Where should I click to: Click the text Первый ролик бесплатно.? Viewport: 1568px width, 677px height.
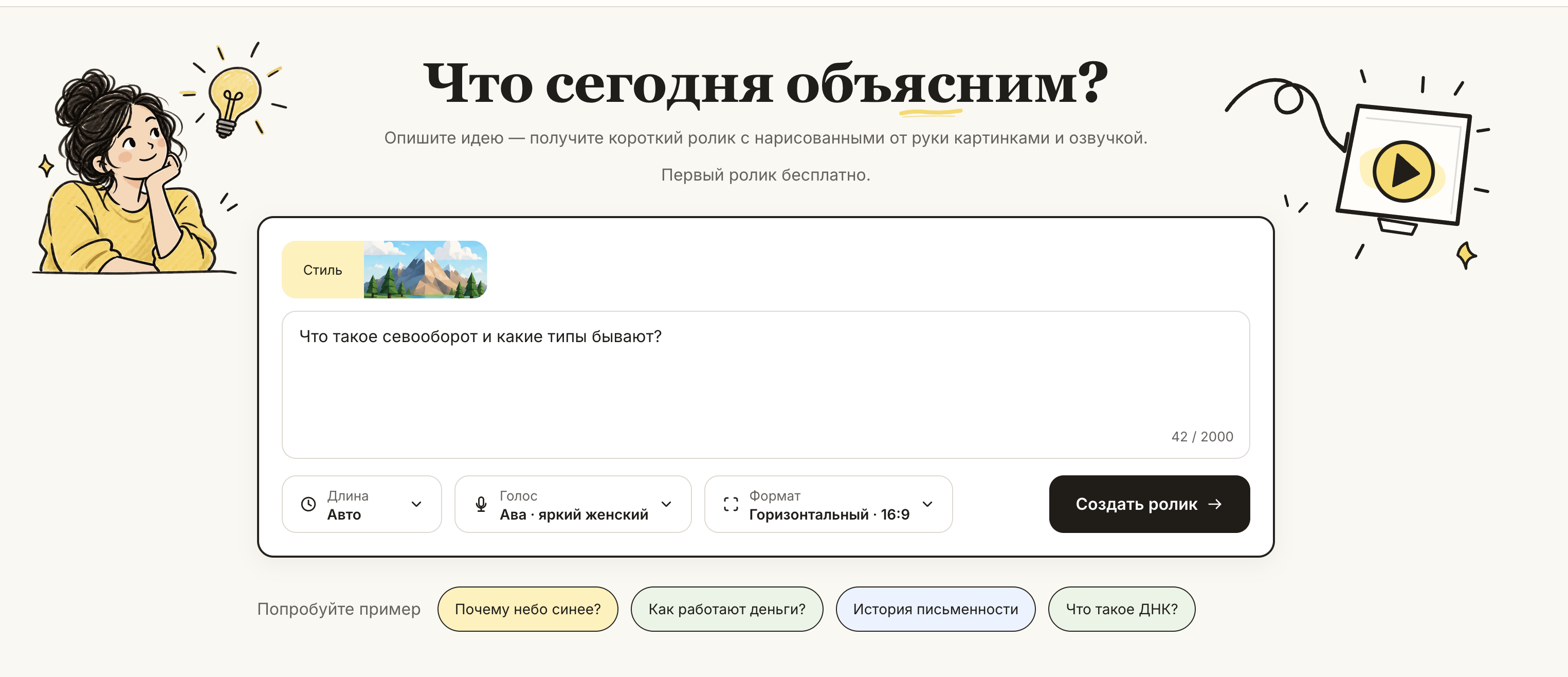pos(765,175)
